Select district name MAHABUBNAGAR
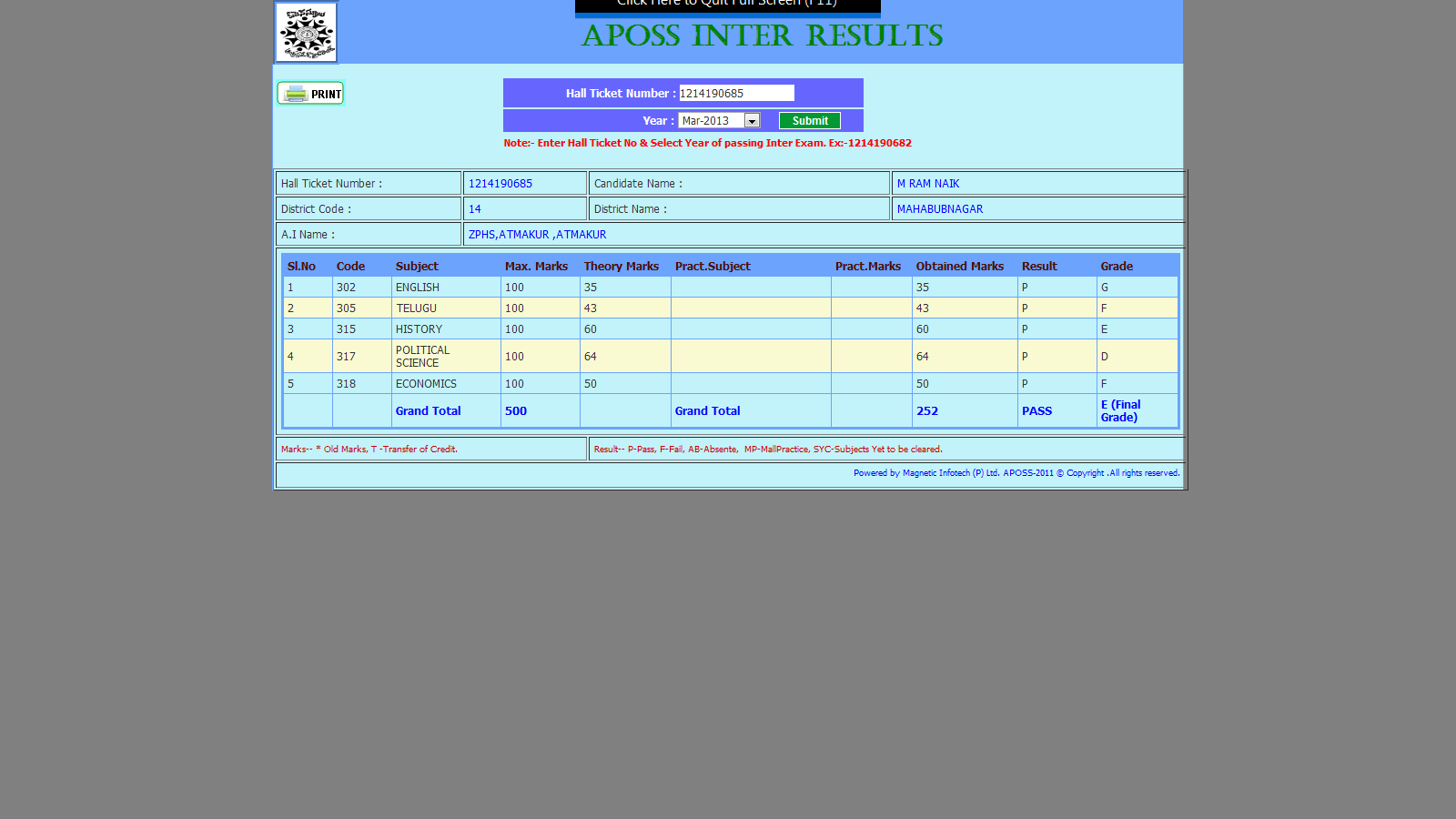The image size is (1456, 819). pos(940,208)
